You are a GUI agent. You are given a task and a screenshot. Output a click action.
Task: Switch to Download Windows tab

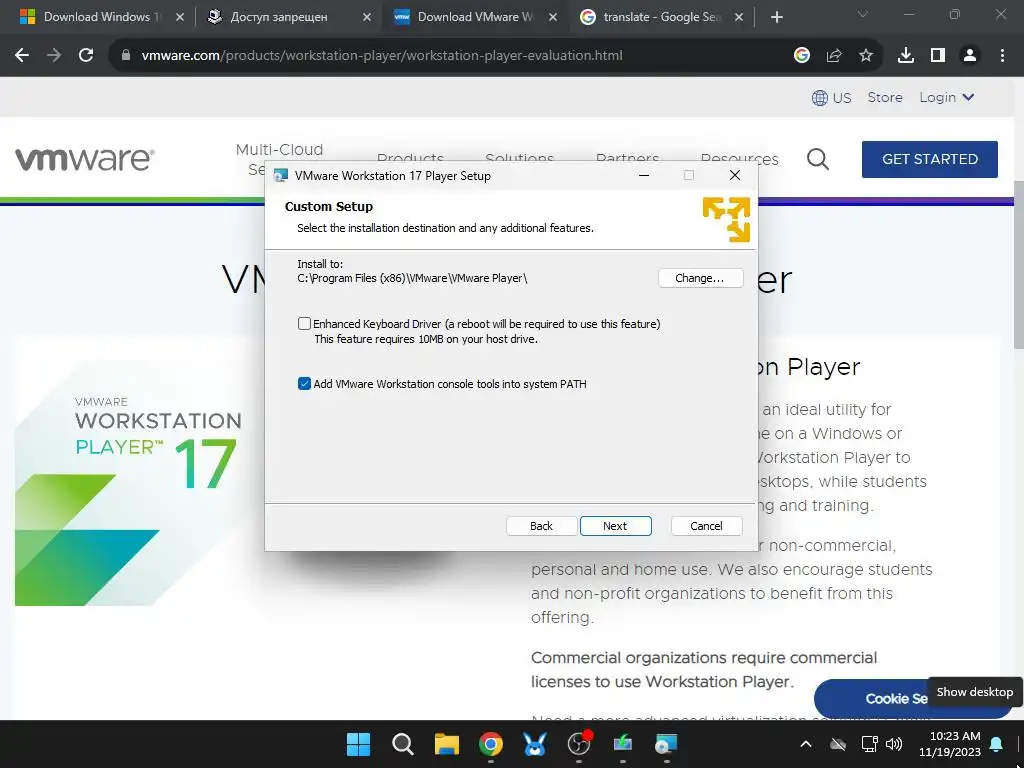[103, 17]
